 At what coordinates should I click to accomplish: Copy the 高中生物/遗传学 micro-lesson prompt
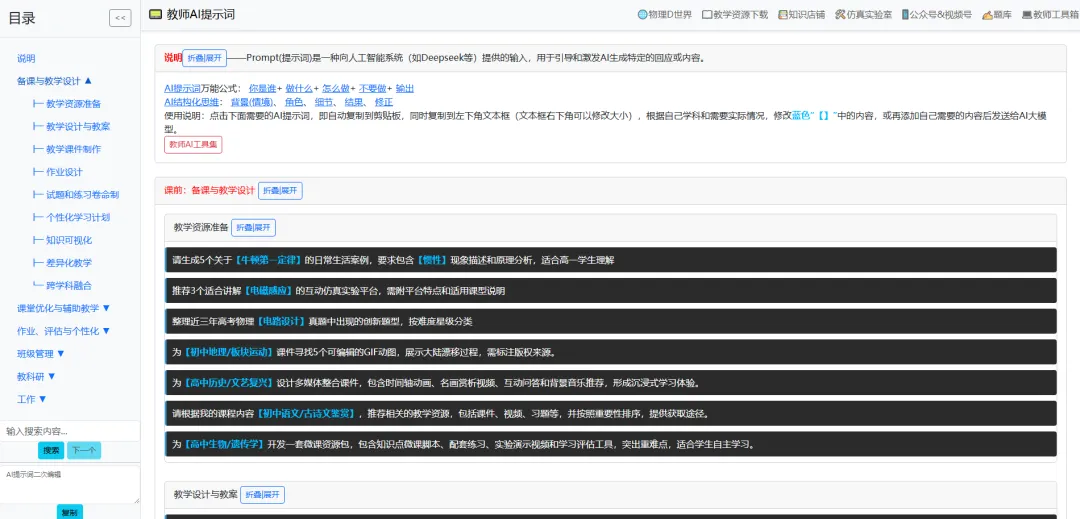(611, 444)
